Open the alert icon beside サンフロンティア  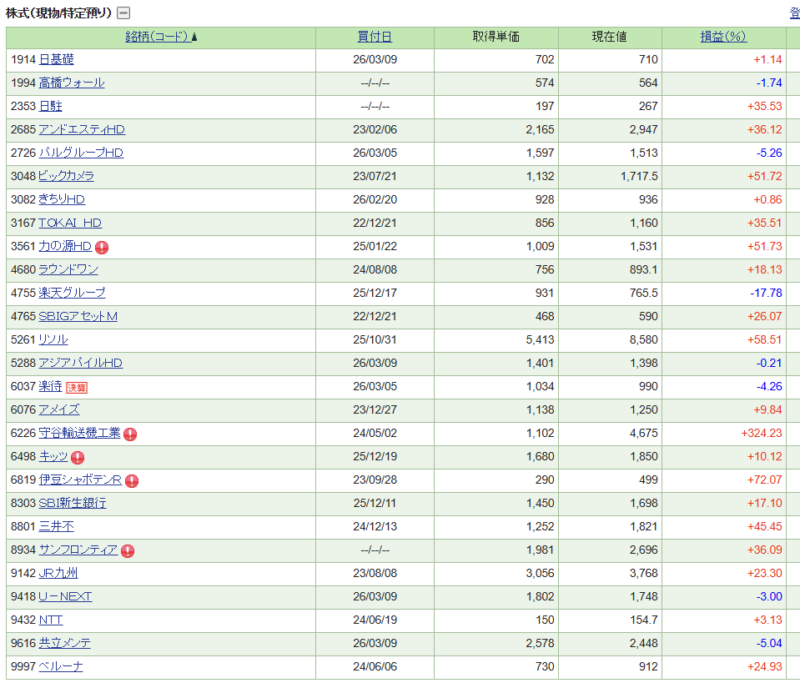point(127,551)
